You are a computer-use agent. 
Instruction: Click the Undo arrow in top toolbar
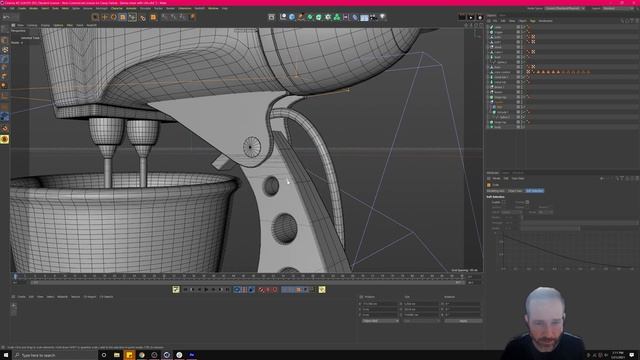[x=6, y=17]
